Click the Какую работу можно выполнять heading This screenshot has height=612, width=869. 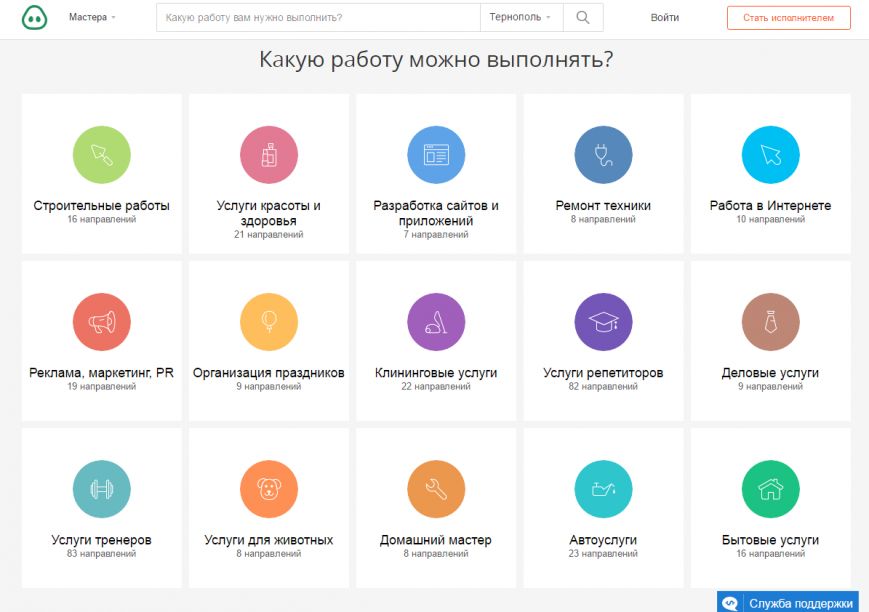[436, 59]
